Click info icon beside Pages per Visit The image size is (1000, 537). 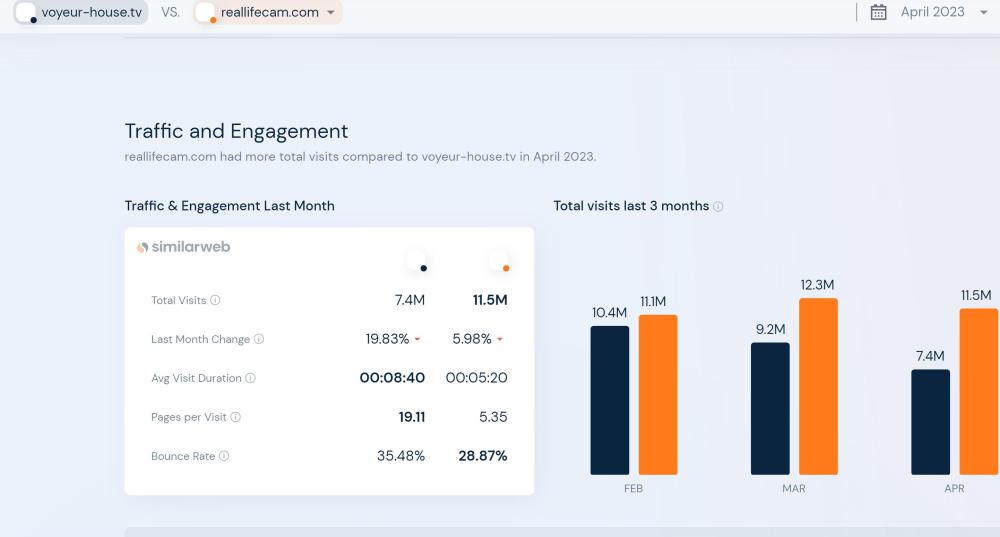coord(236,417)
